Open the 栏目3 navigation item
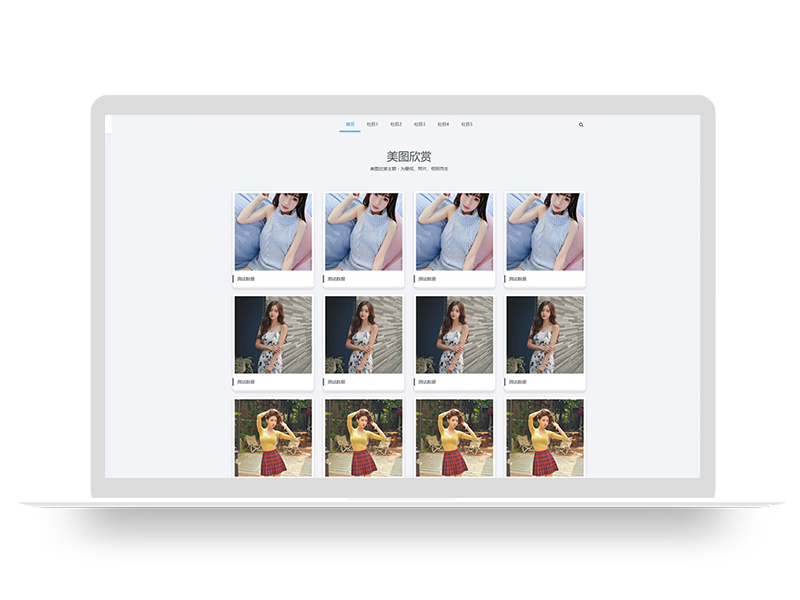This screenshot has height=600, width=800. point(420,125)
